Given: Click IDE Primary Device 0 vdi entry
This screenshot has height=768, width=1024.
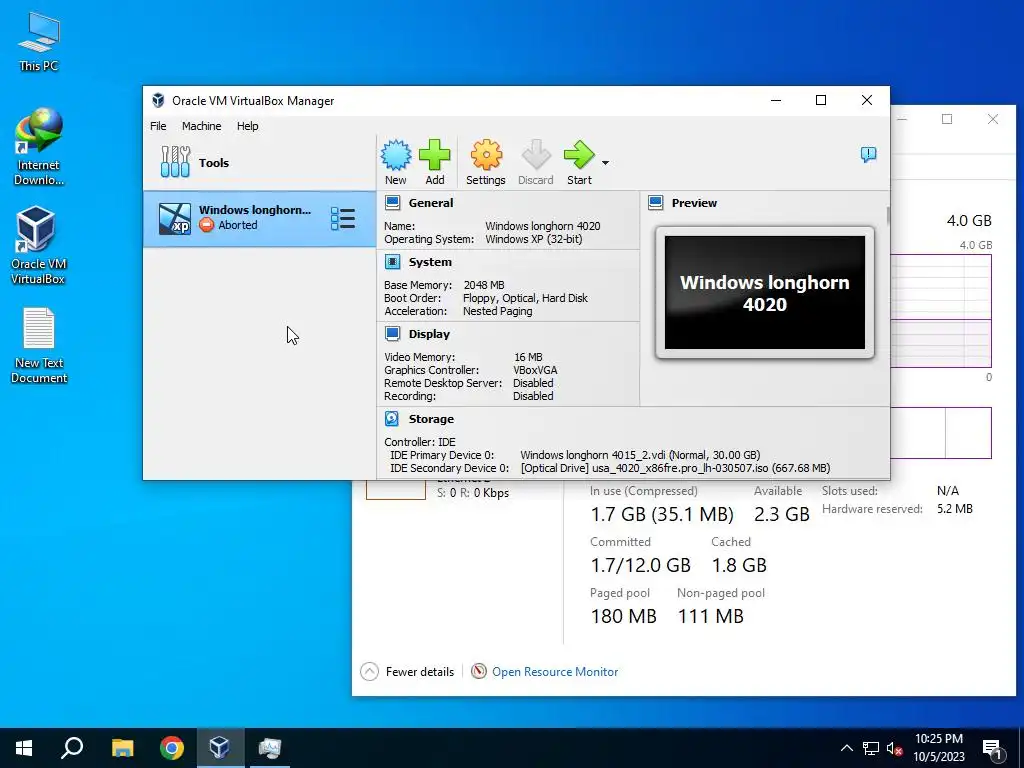Looking at the screenshot, I should (x=640, y=455).
